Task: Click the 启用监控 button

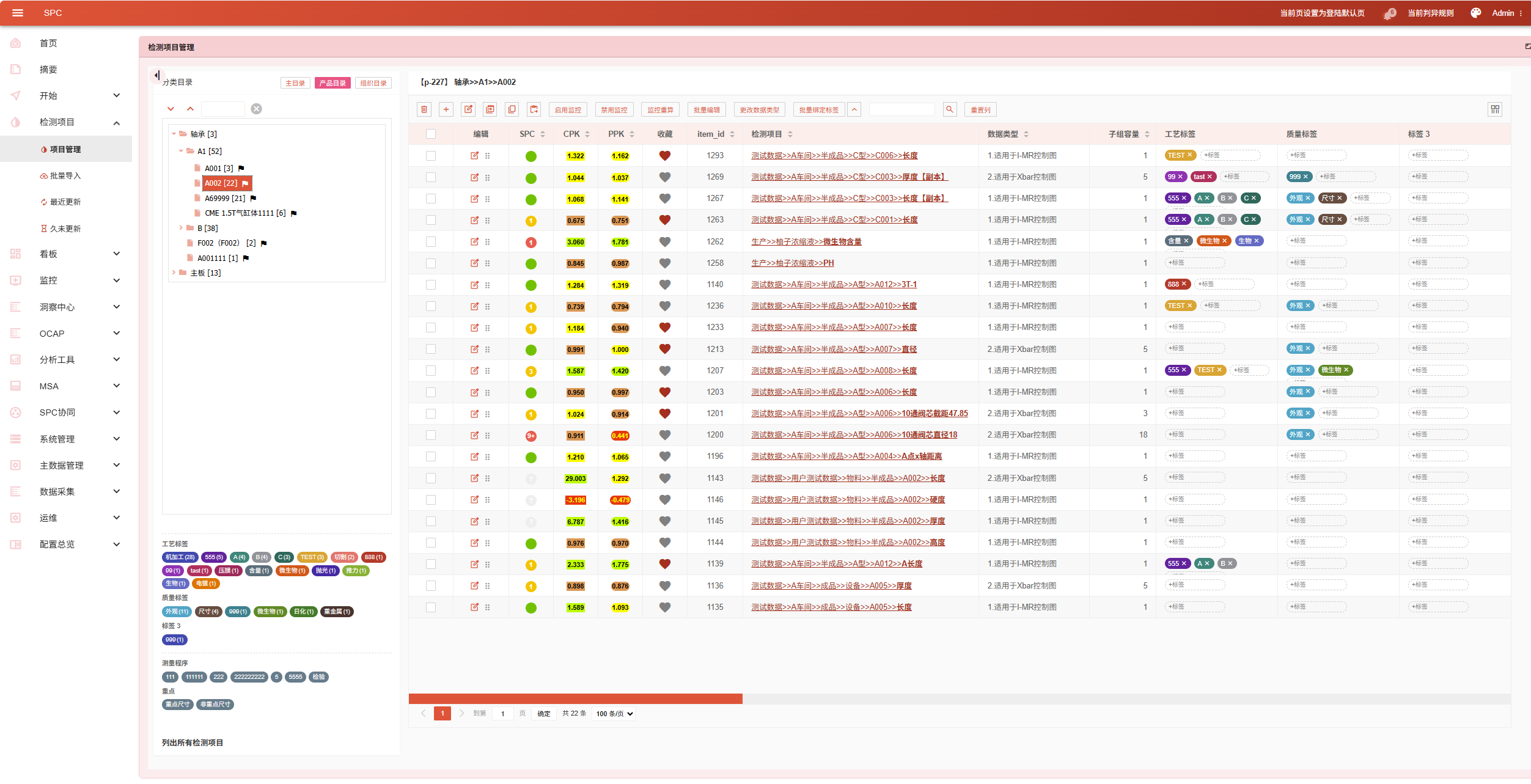Action: click(x=568, y=109)
